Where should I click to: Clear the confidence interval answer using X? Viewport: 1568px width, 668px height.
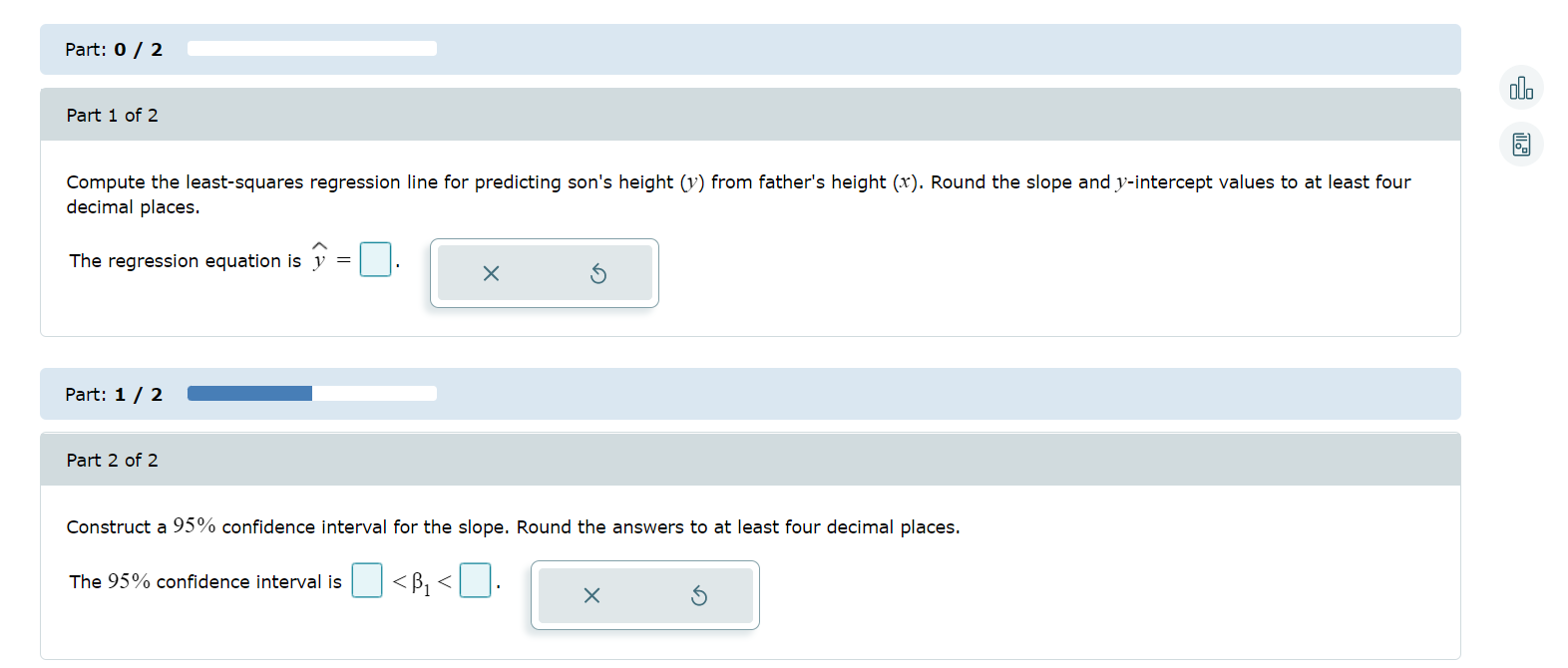(x=590, y=595)
